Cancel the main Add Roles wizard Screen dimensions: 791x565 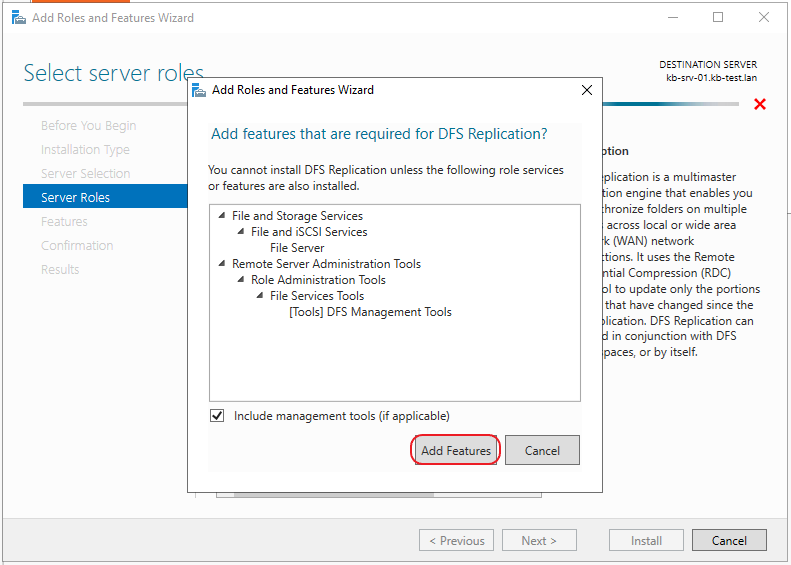click(729, 540)
